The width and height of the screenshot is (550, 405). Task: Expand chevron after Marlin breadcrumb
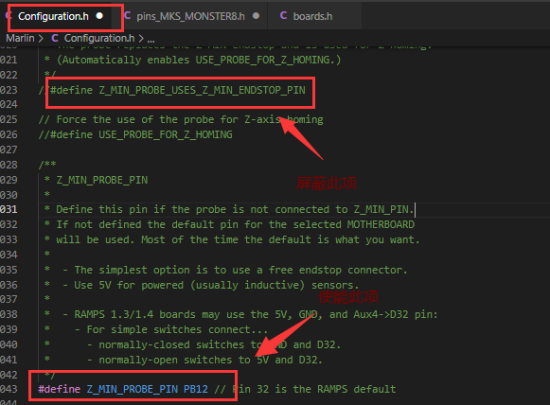(x=41, y=38)
